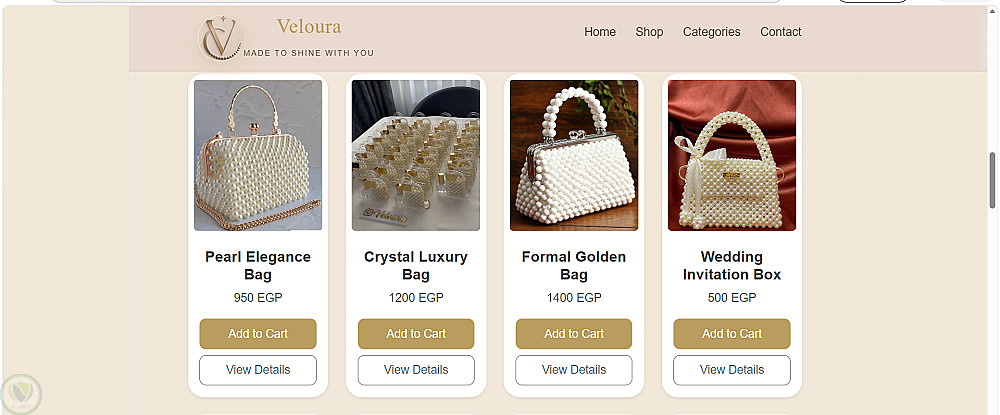This screenshot has width=1000, height=415.
Task: Click the green leaf badge icon
Action: 21,395
